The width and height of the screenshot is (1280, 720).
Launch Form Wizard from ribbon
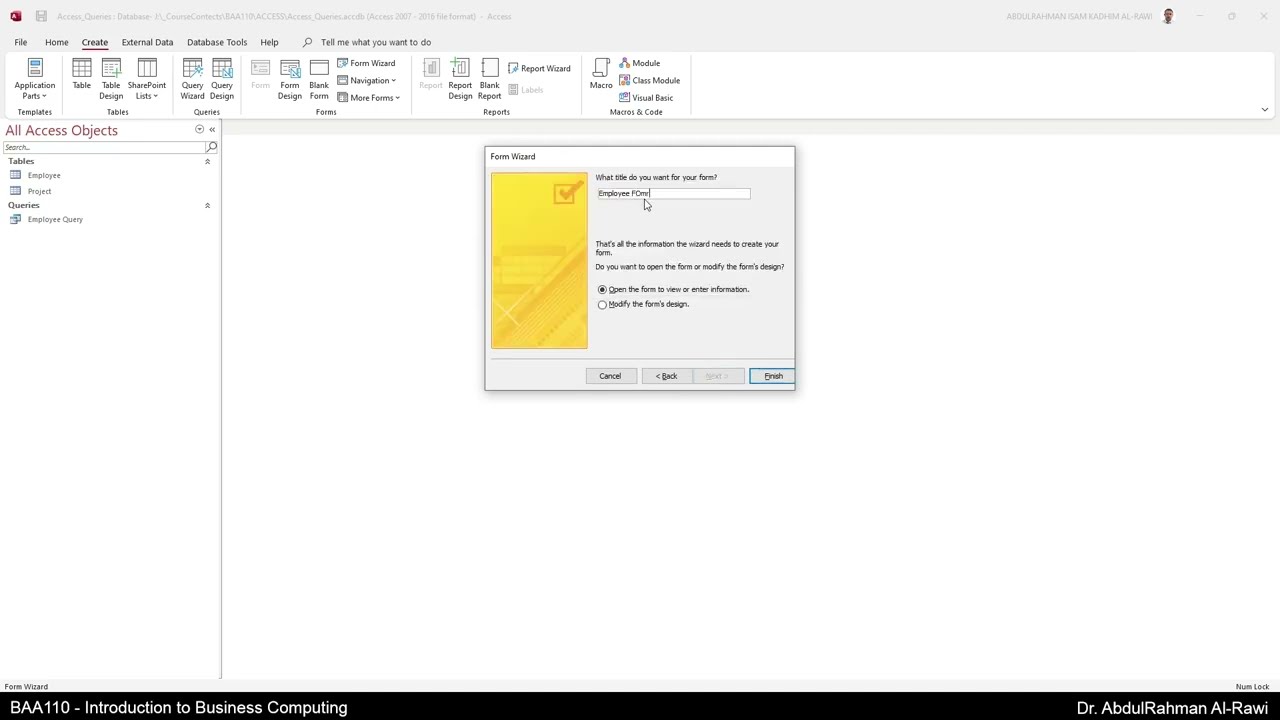pos(366,63)
